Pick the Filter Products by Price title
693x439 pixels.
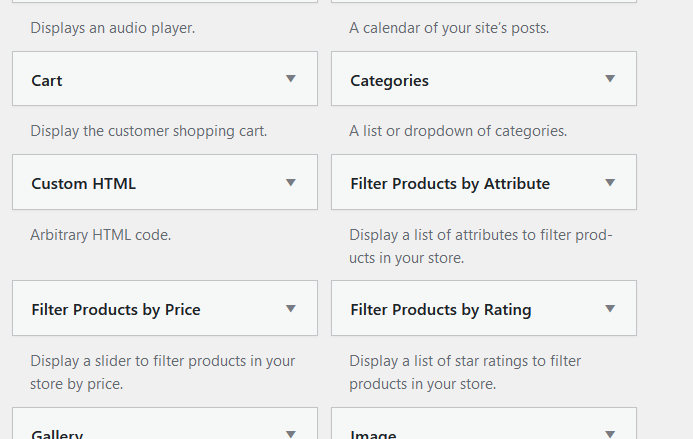(116, 310)
